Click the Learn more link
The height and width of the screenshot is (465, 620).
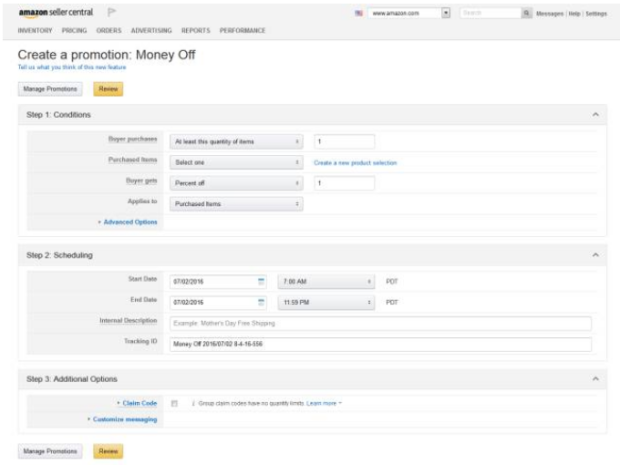coord(321,403)
